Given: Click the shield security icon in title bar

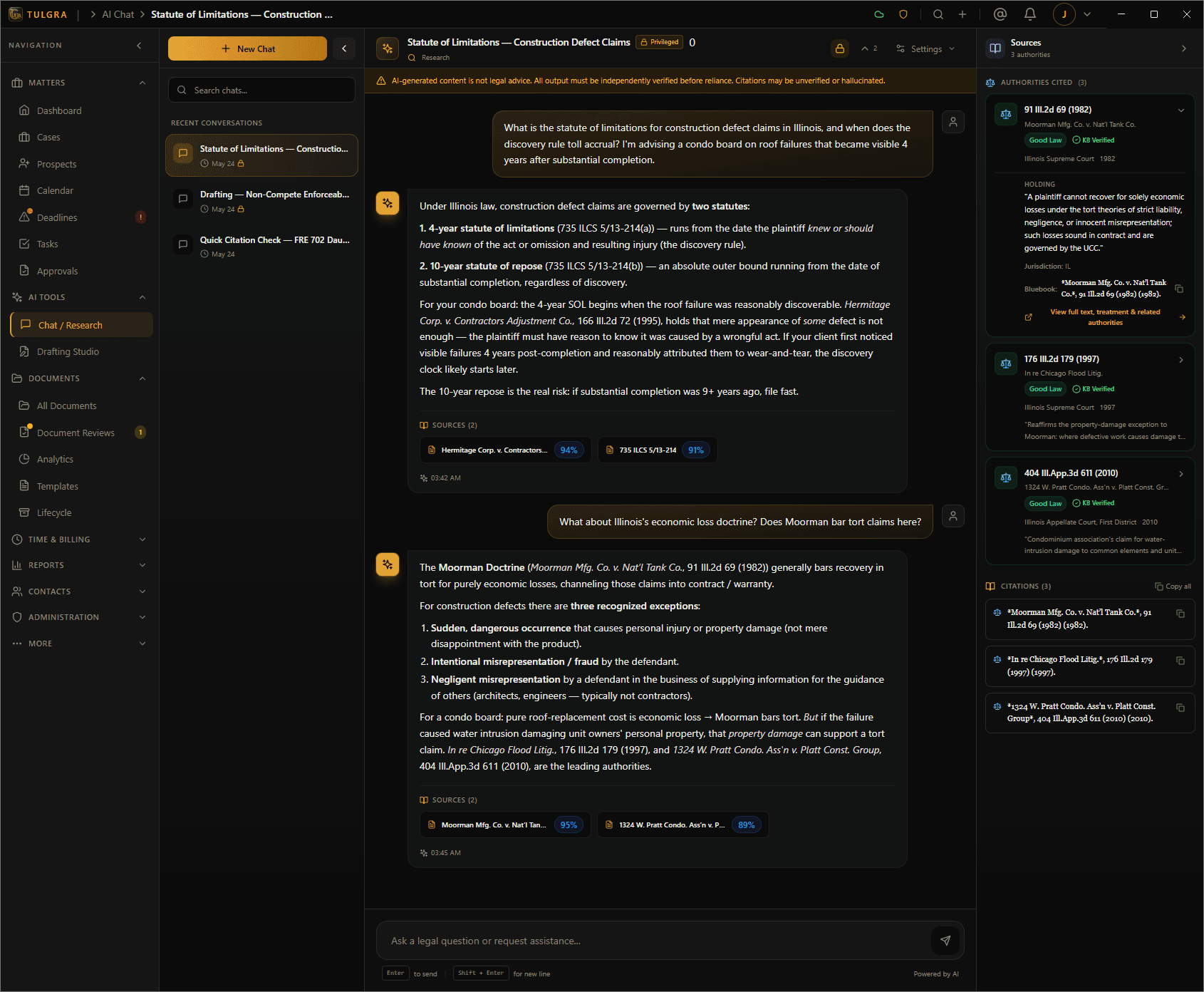Looking at the screenshot, I should (x=903, y=14).
